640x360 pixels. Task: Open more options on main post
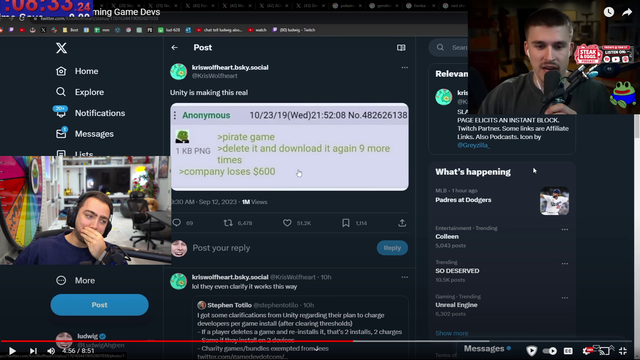click(x=404, y=67)
